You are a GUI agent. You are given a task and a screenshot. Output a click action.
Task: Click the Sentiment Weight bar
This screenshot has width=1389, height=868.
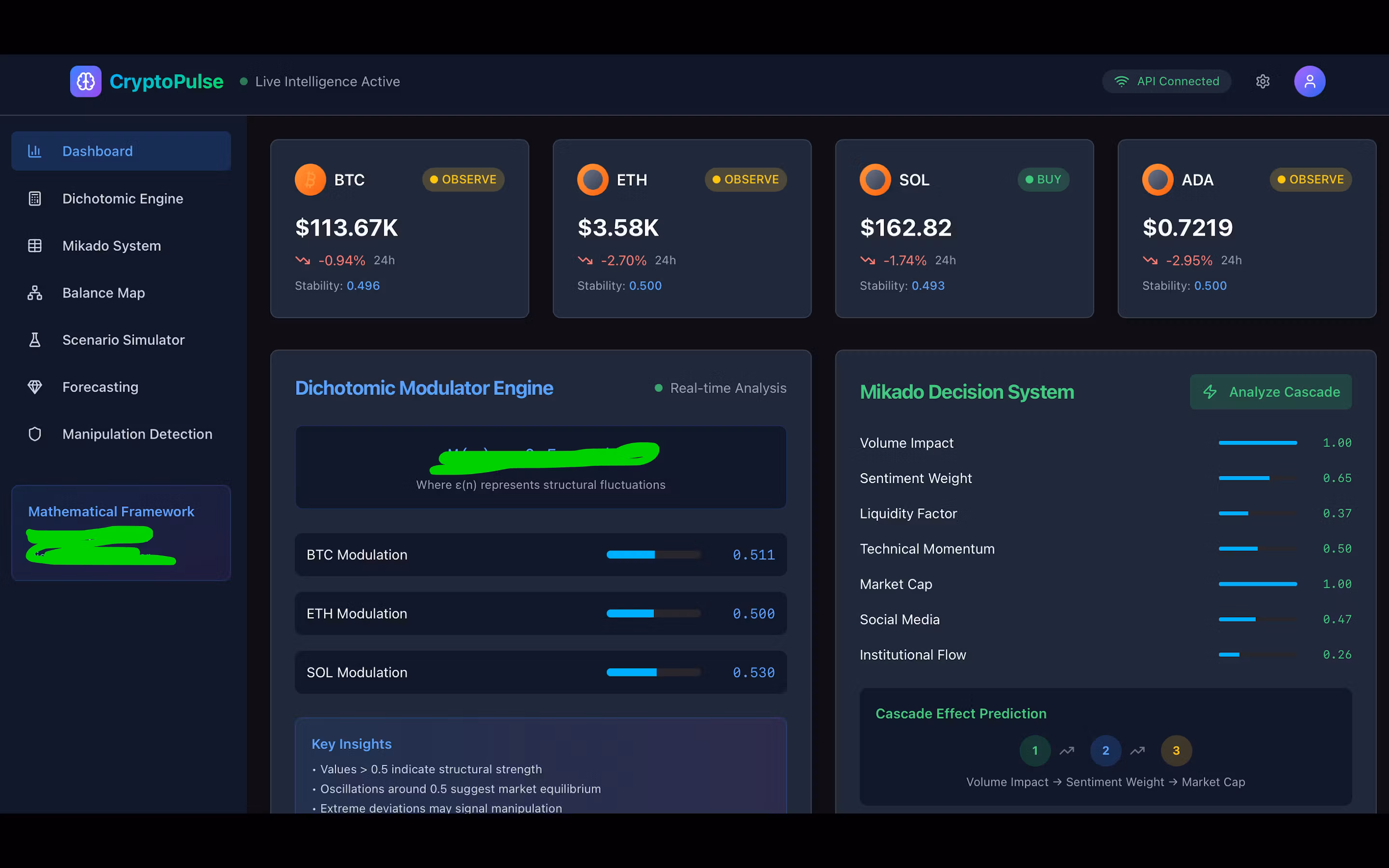[1257, 478]
